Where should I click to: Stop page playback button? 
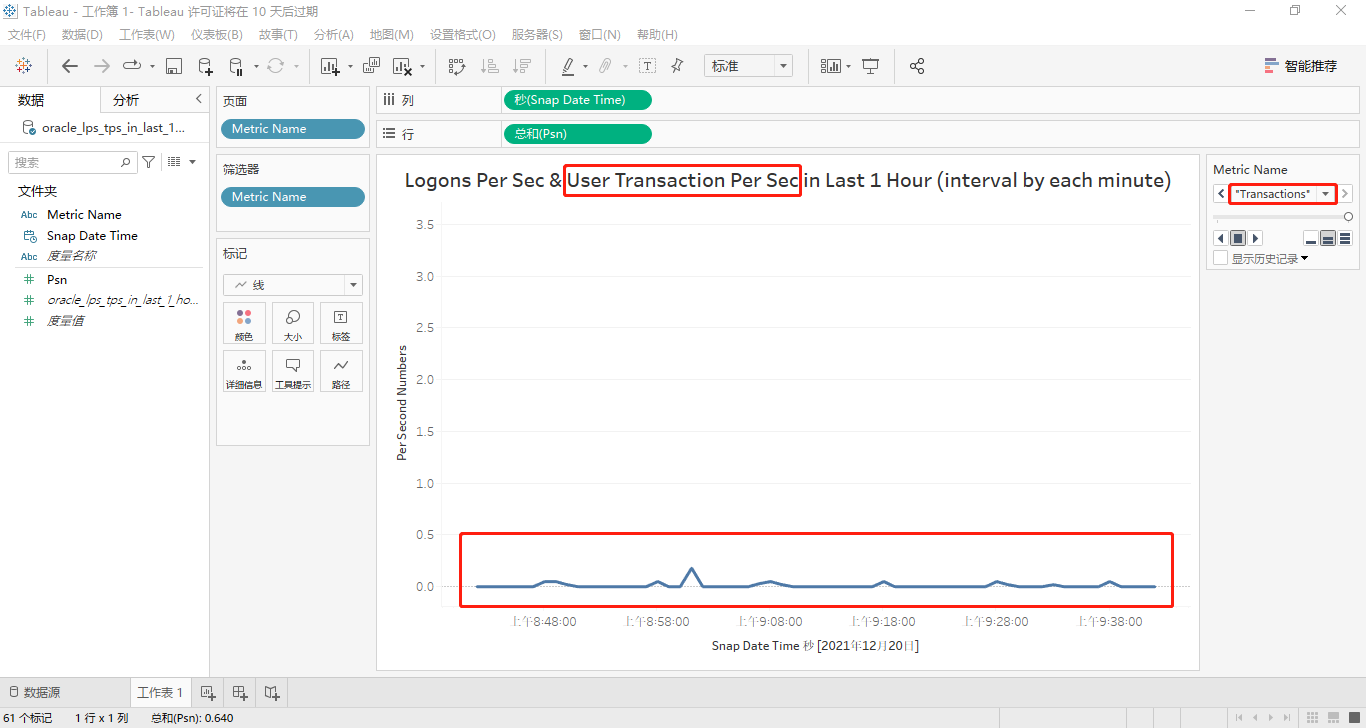pos(1238,238)
